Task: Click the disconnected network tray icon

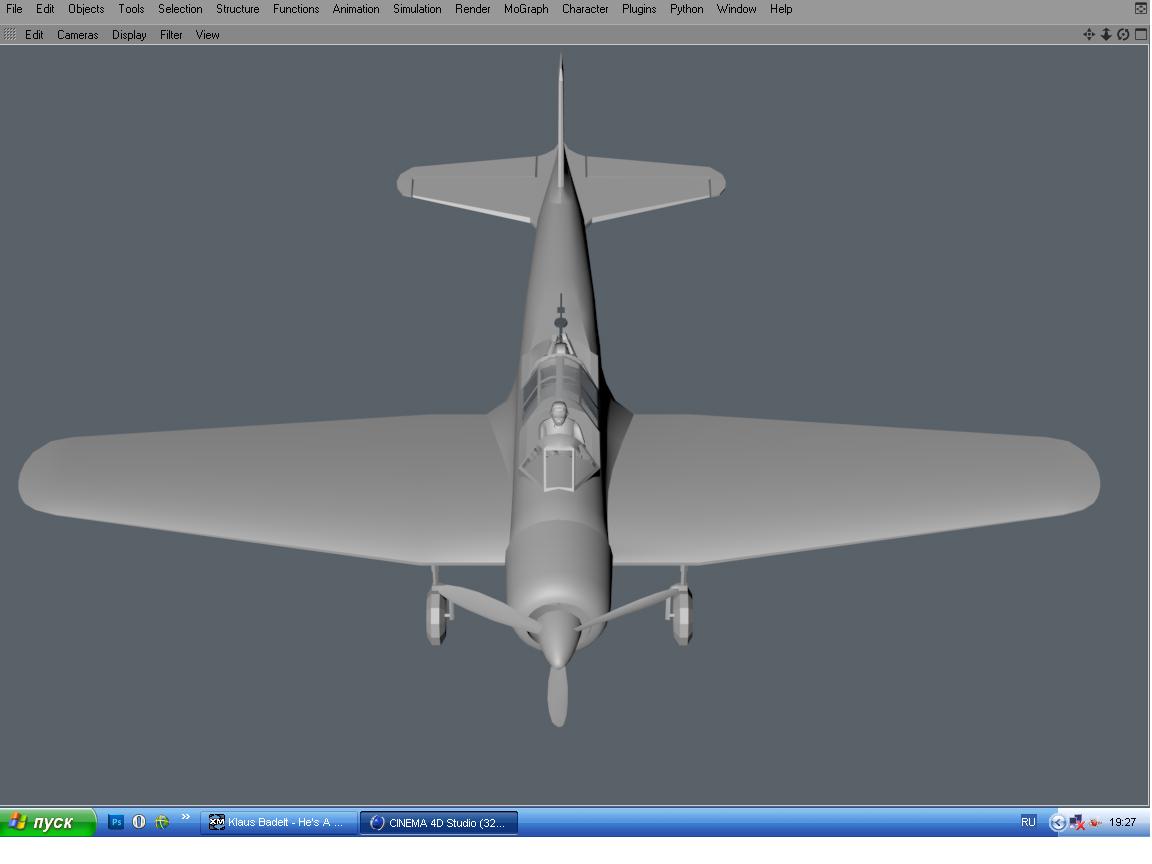Action: point(1077,823)
